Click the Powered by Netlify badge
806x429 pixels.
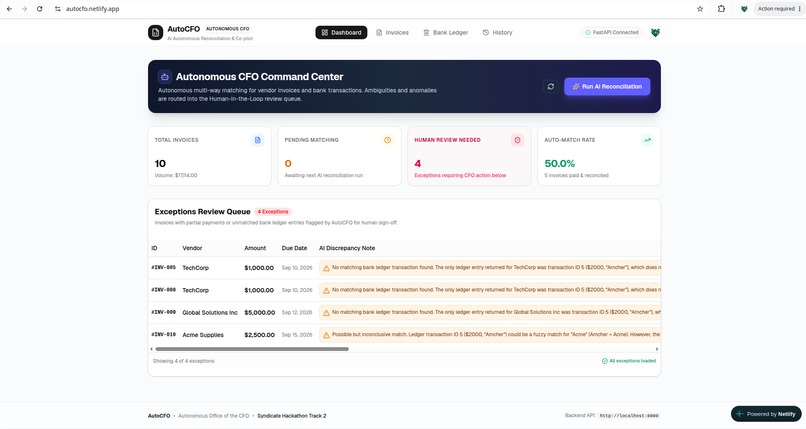[x=766, y=414]
